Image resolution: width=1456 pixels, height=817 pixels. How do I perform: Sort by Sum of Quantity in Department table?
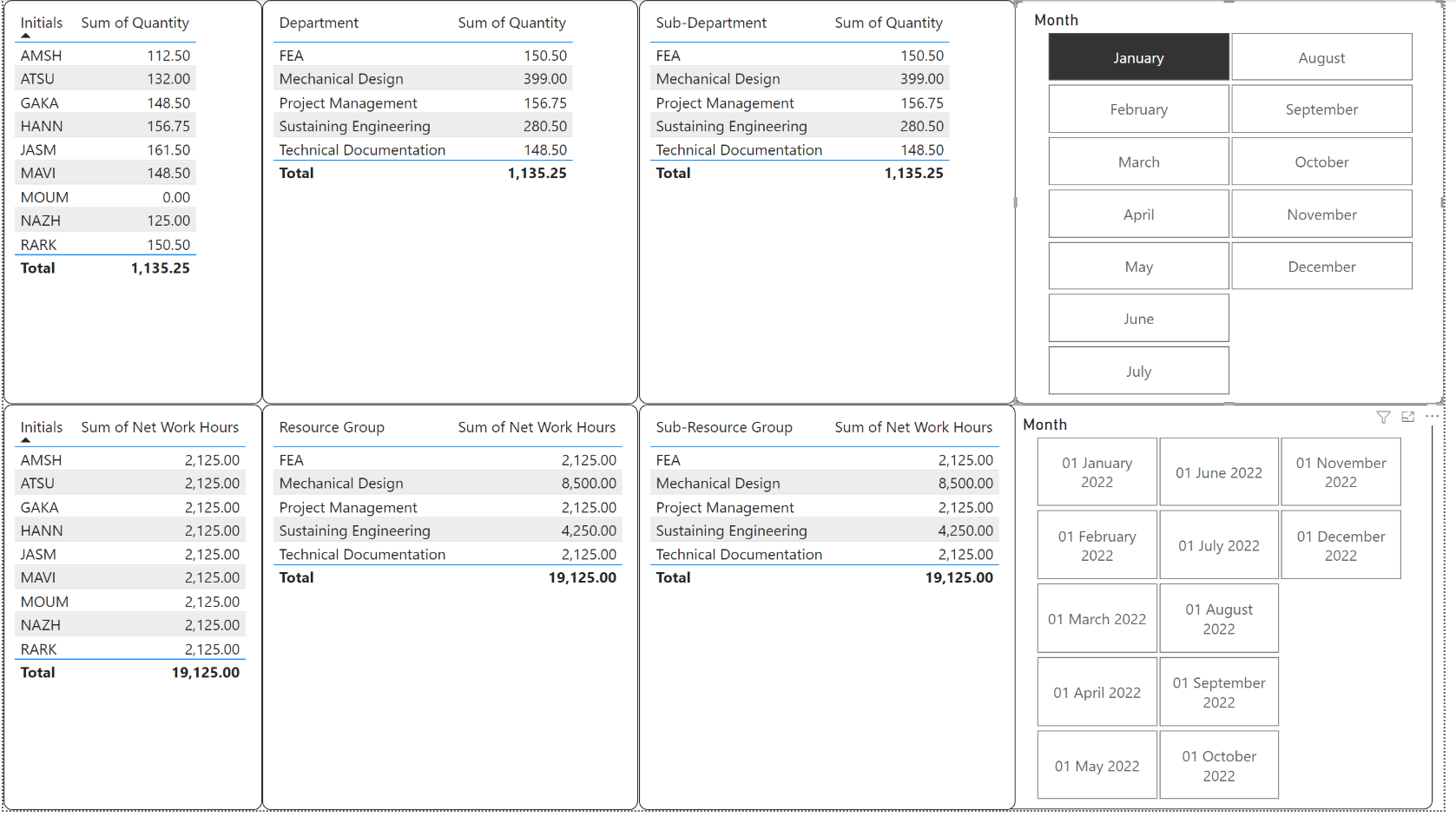(x=512, y=23)
